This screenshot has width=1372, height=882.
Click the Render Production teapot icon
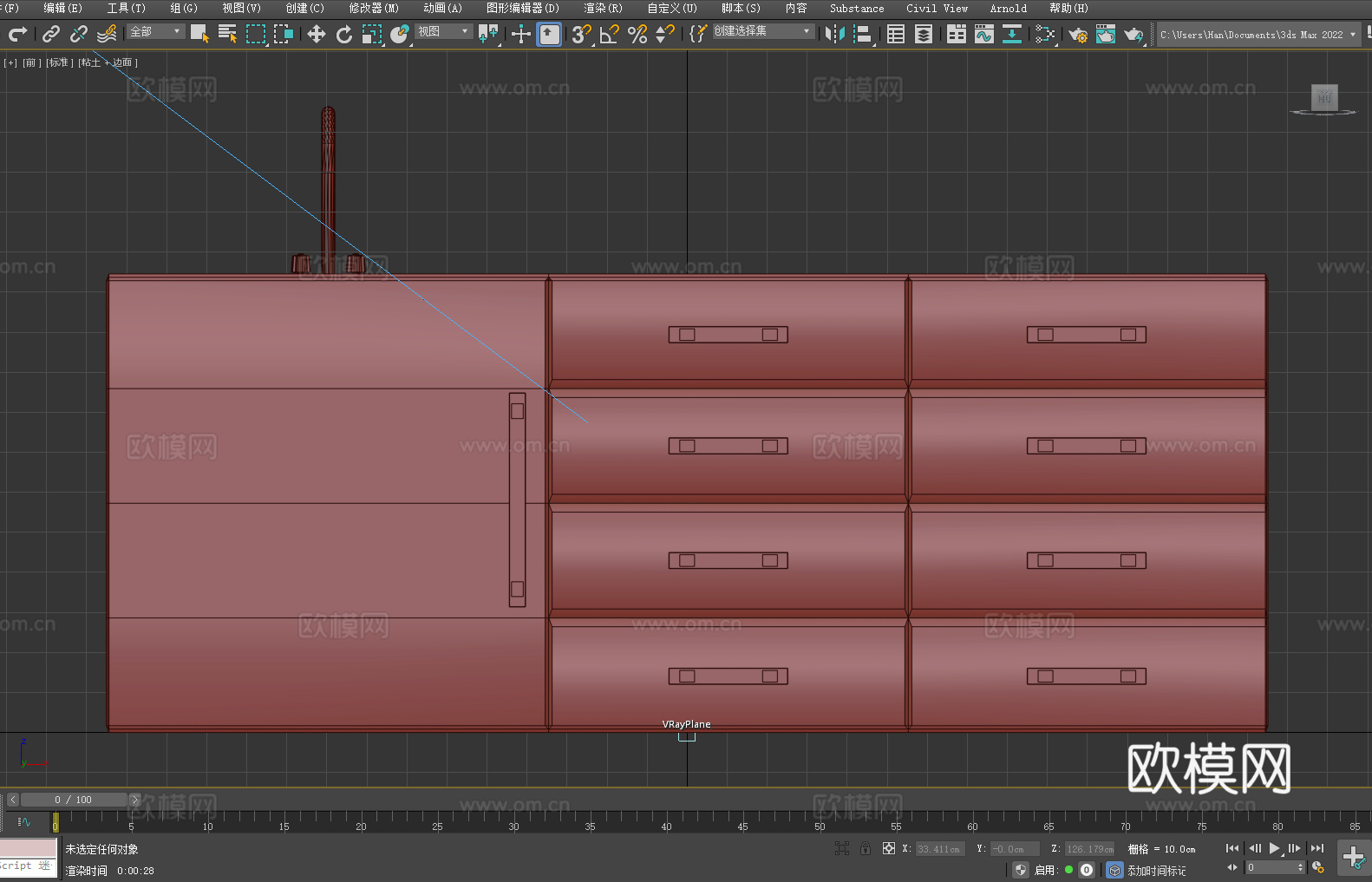(x=1134, y=34)
